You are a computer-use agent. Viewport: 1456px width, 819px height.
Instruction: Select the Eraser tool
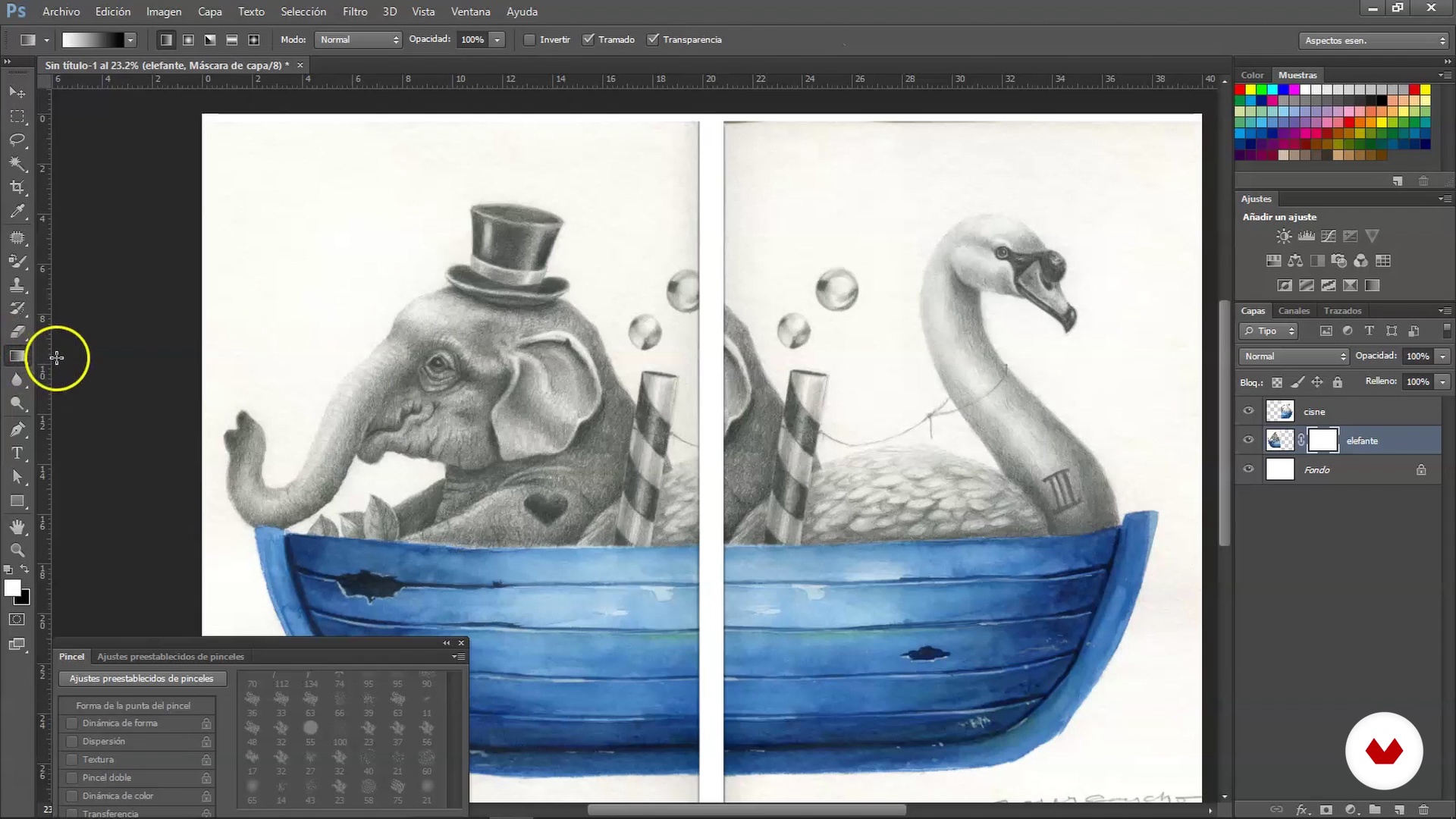(x=17, y=332)
